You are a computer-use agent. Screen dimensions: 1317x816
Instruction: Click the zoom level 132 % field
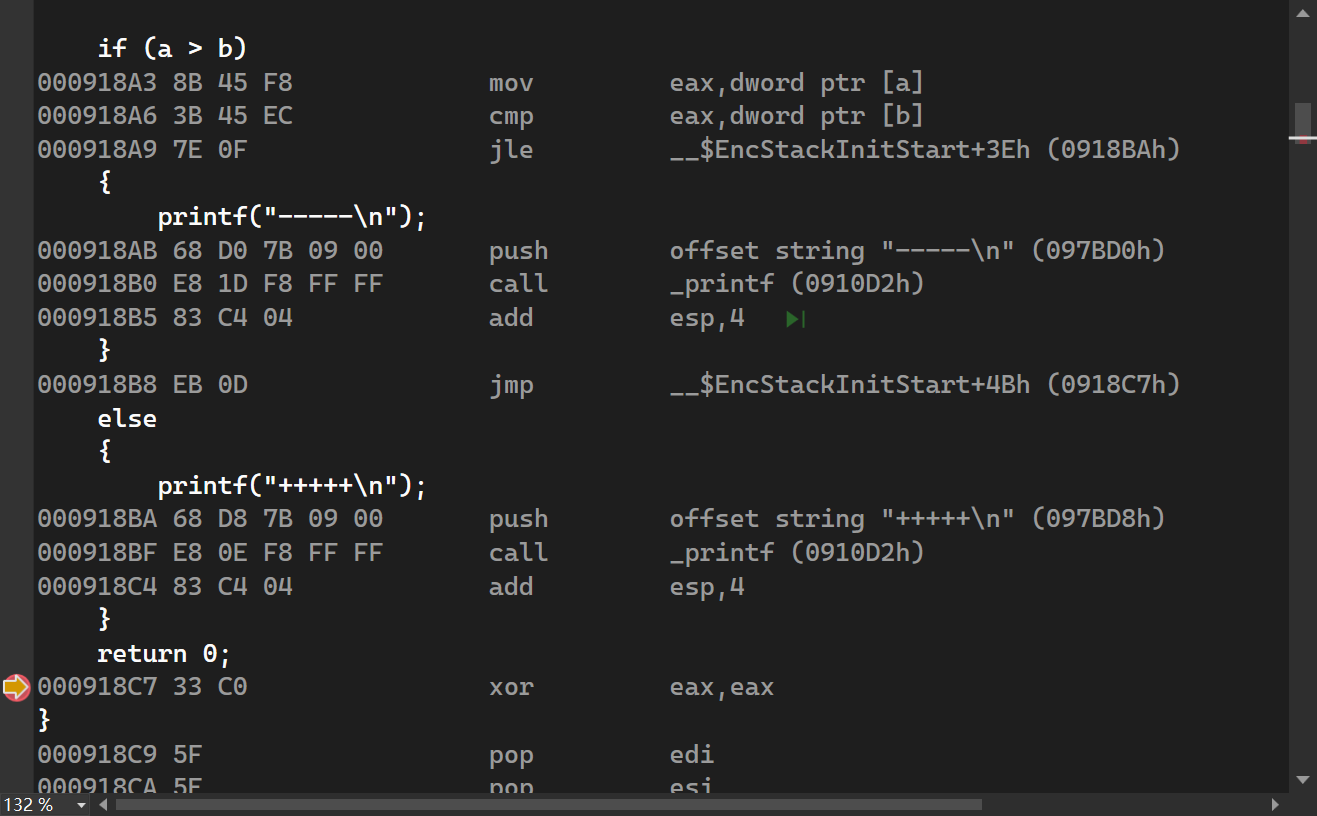30,805
